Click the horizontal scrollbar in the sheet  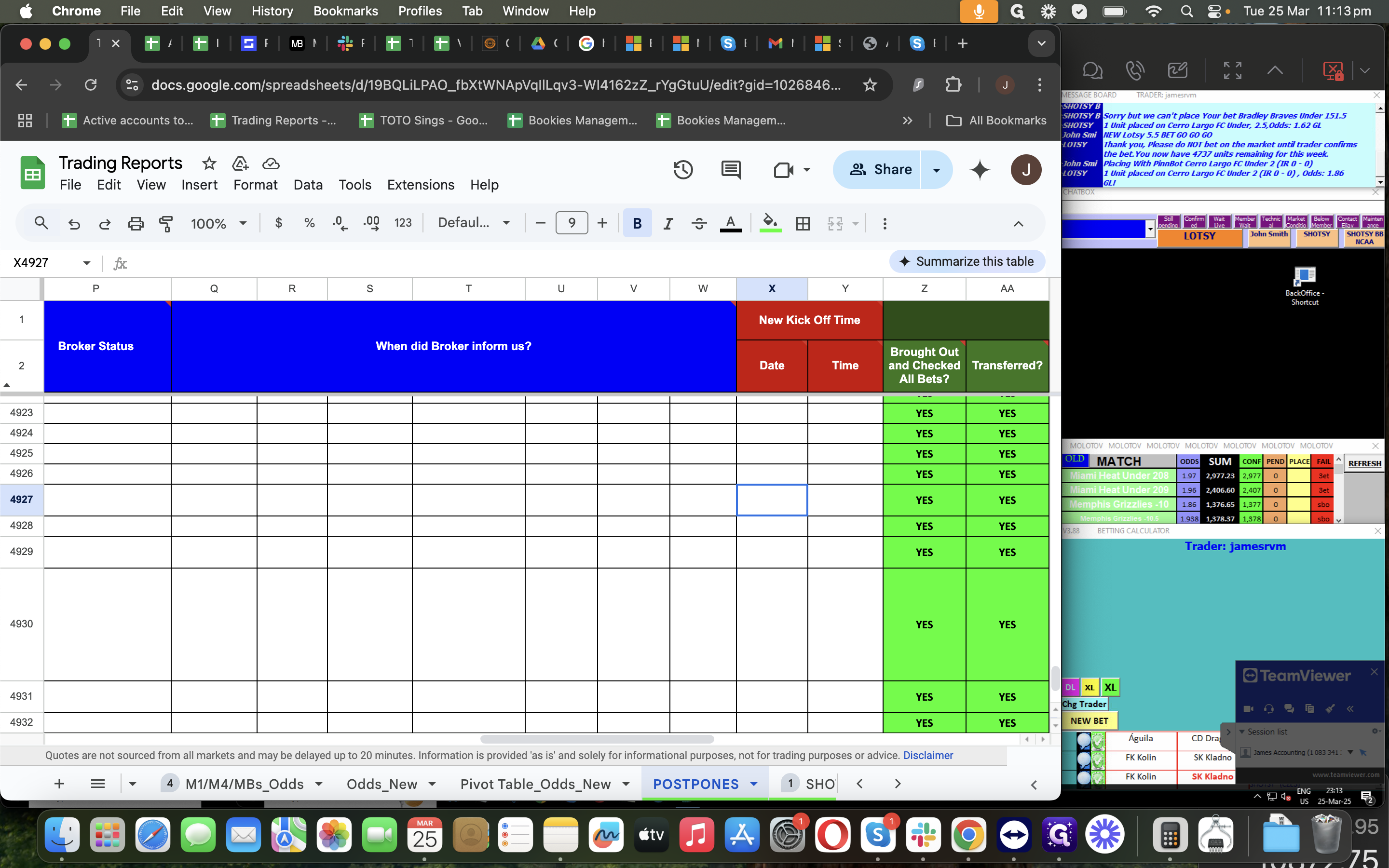pyautogui.click(x=597, y=739)
